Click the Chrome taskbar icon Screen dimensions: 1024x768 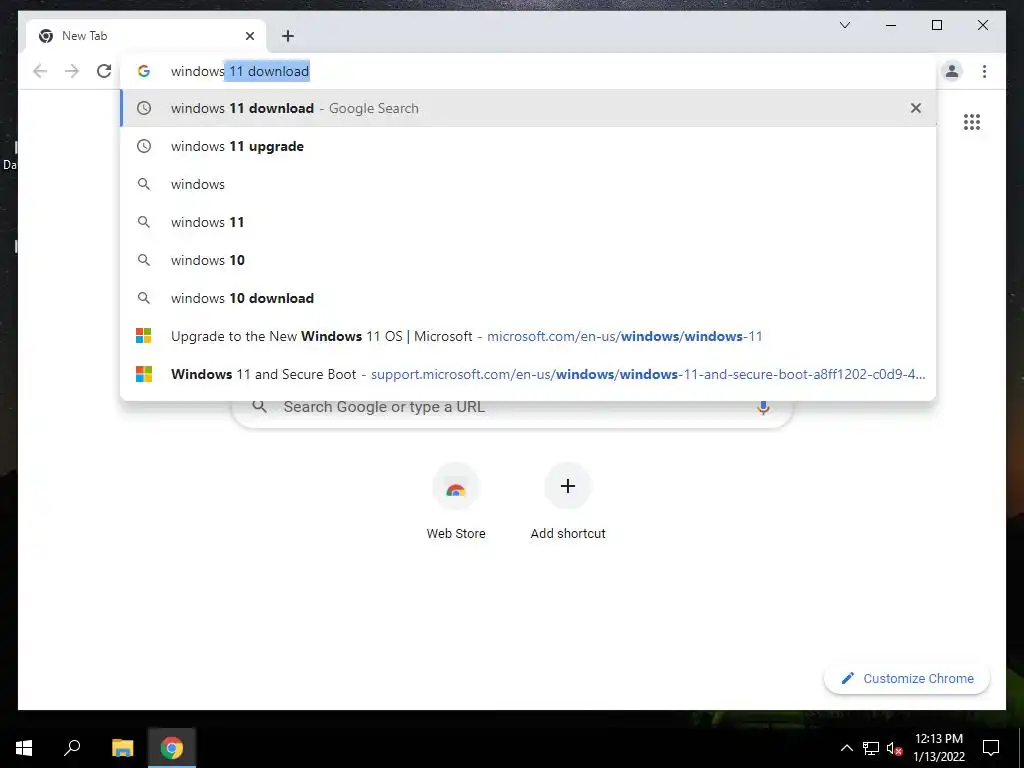(172, 748)
